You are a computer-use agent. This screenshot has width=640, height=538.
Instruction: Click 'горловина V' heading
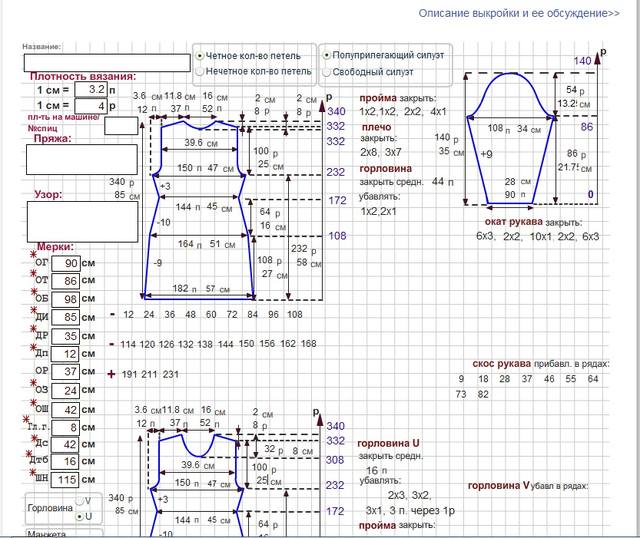click(x=498, y=486)
